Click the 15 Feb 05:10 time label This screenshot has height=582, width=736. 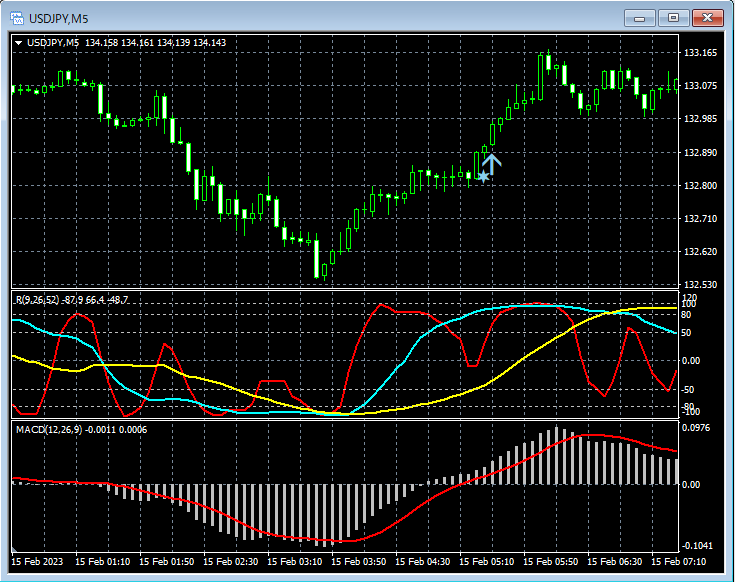point(486,561)
